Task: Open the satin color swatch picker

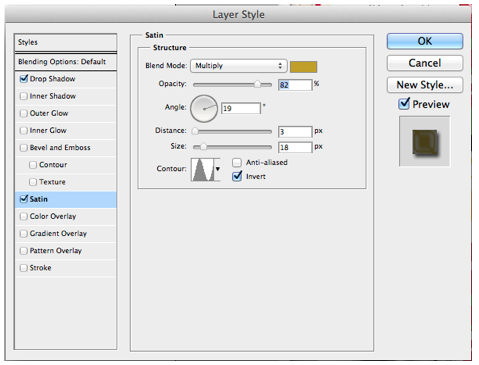Action: point(303,67)
